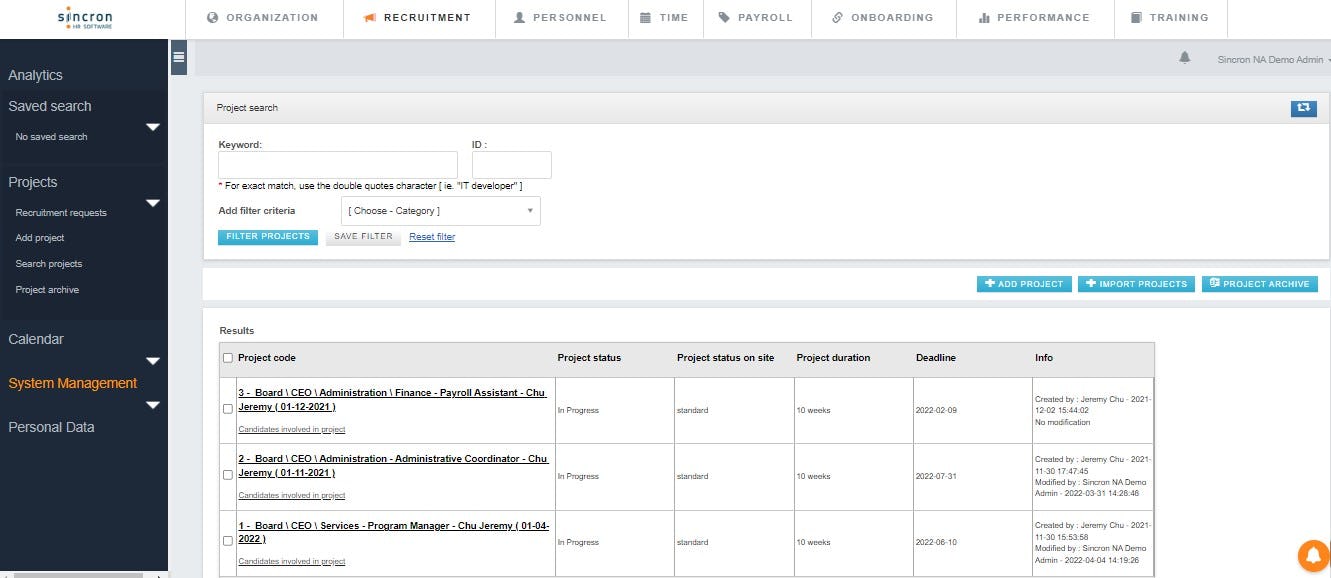Select the Program Manager project checkbox
The width and height of the screenshot is (1331, 578).
228,542
